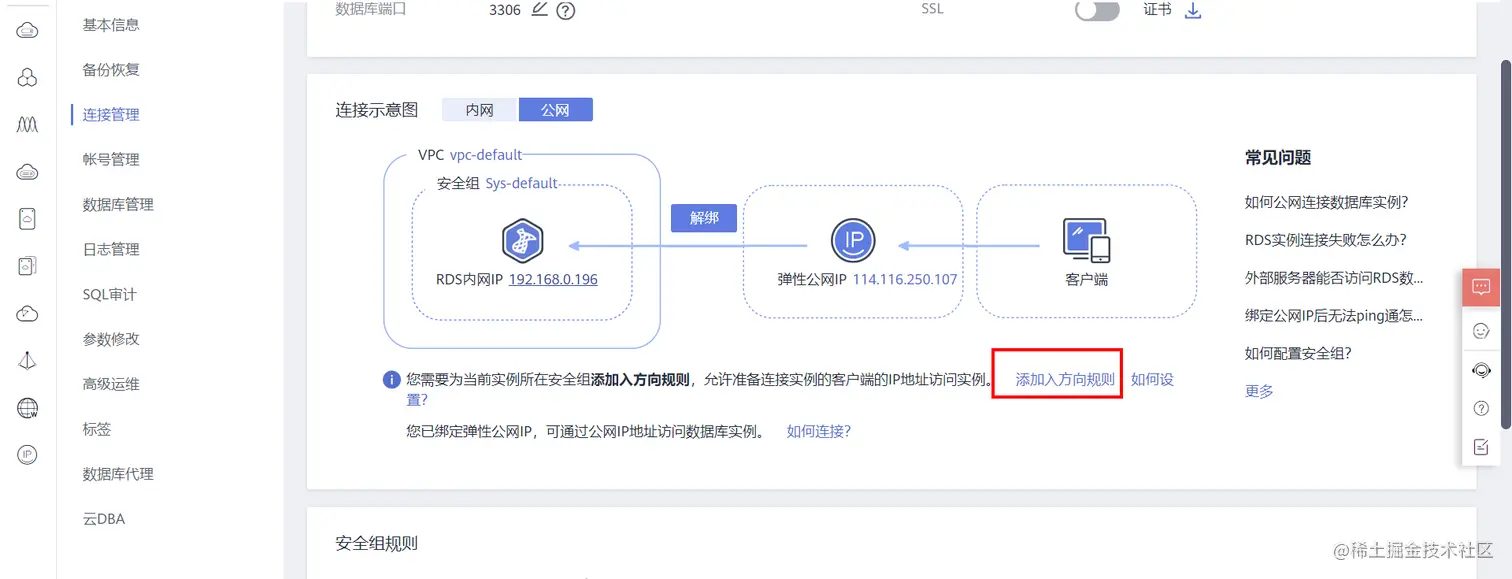Viewport: 1512px width, 579px height.
Task: Click the floating help question mark icon
Action: point(1481,408)
